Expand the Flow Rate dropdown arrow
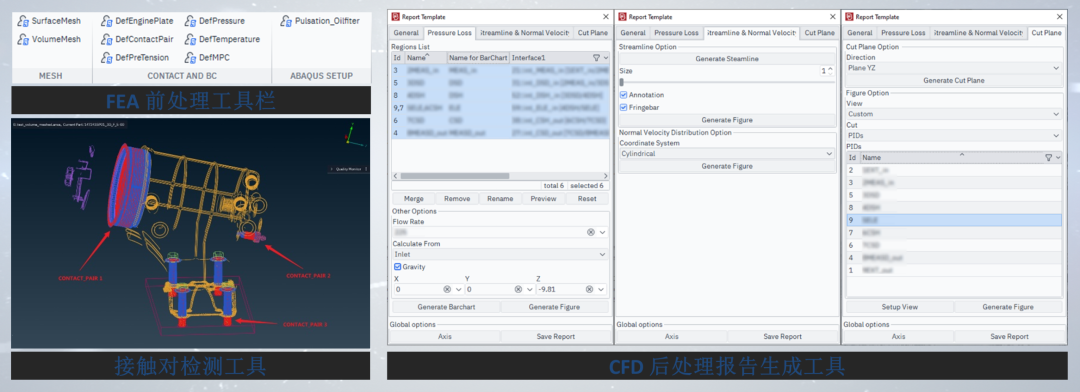The height and width of the screenshot is (392, 1080). click(603, 233)
